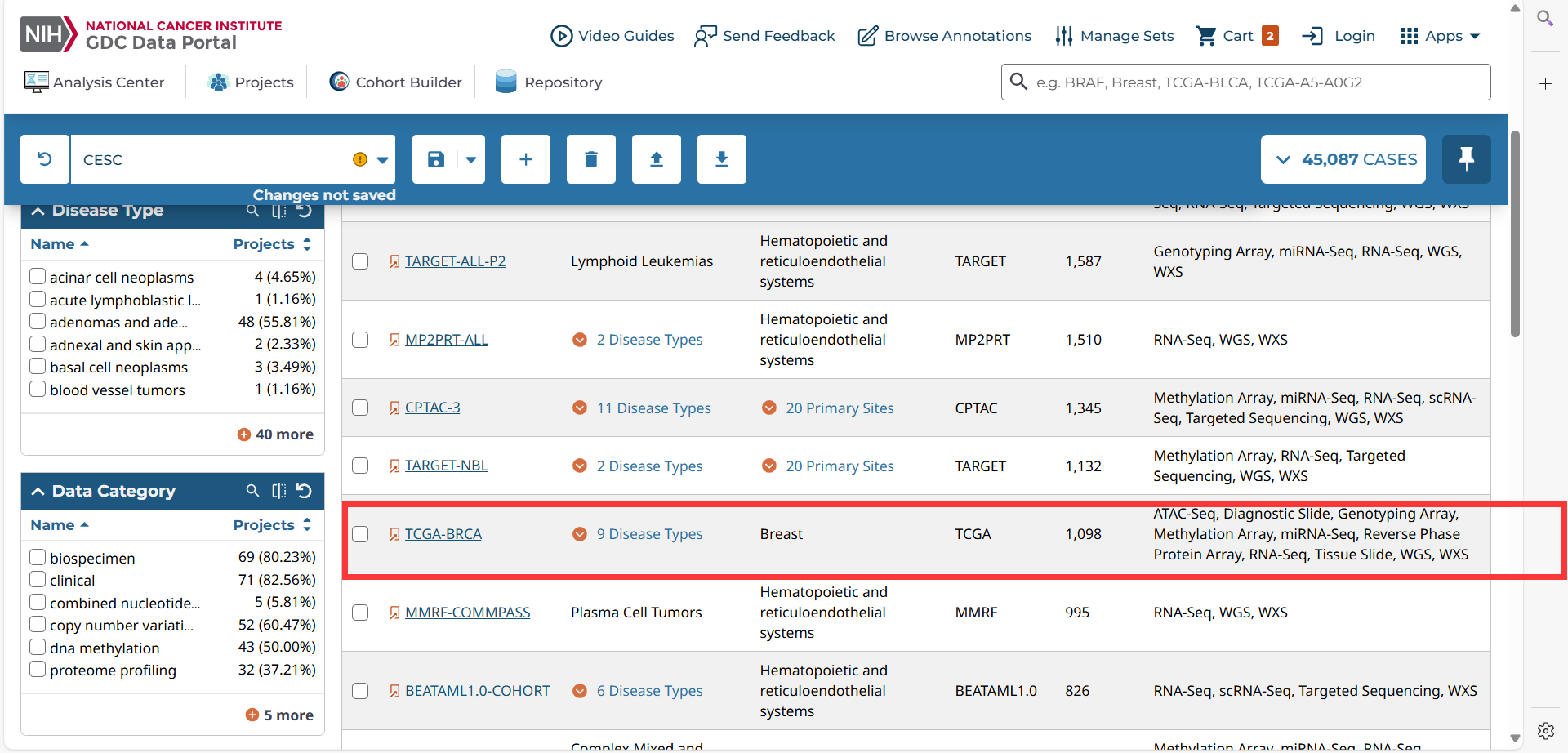Screen dimensions: 1568x753
Task: Open the Repository
Action: (549, 82)
